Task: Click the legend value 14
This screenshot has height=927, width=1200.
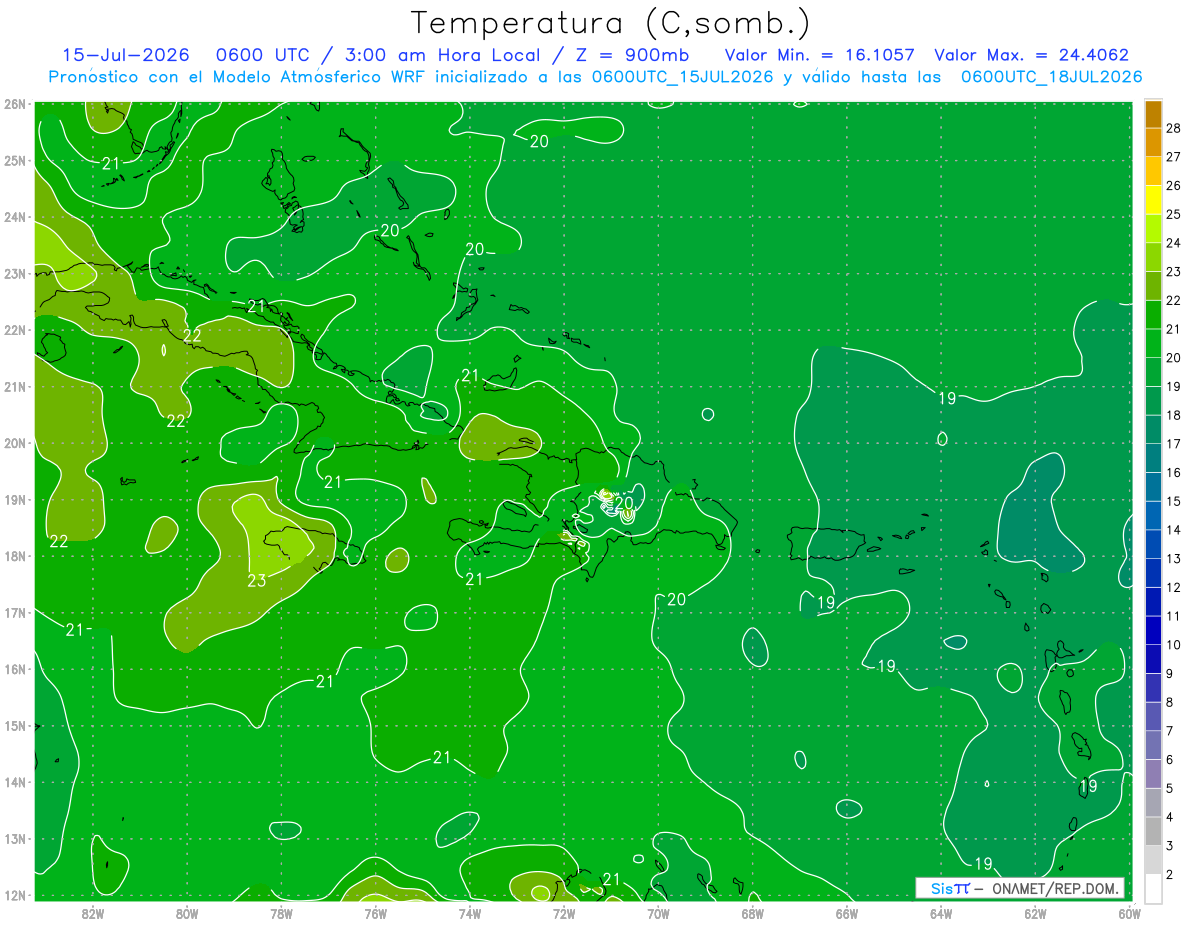Action: [x=1173, y=530]
